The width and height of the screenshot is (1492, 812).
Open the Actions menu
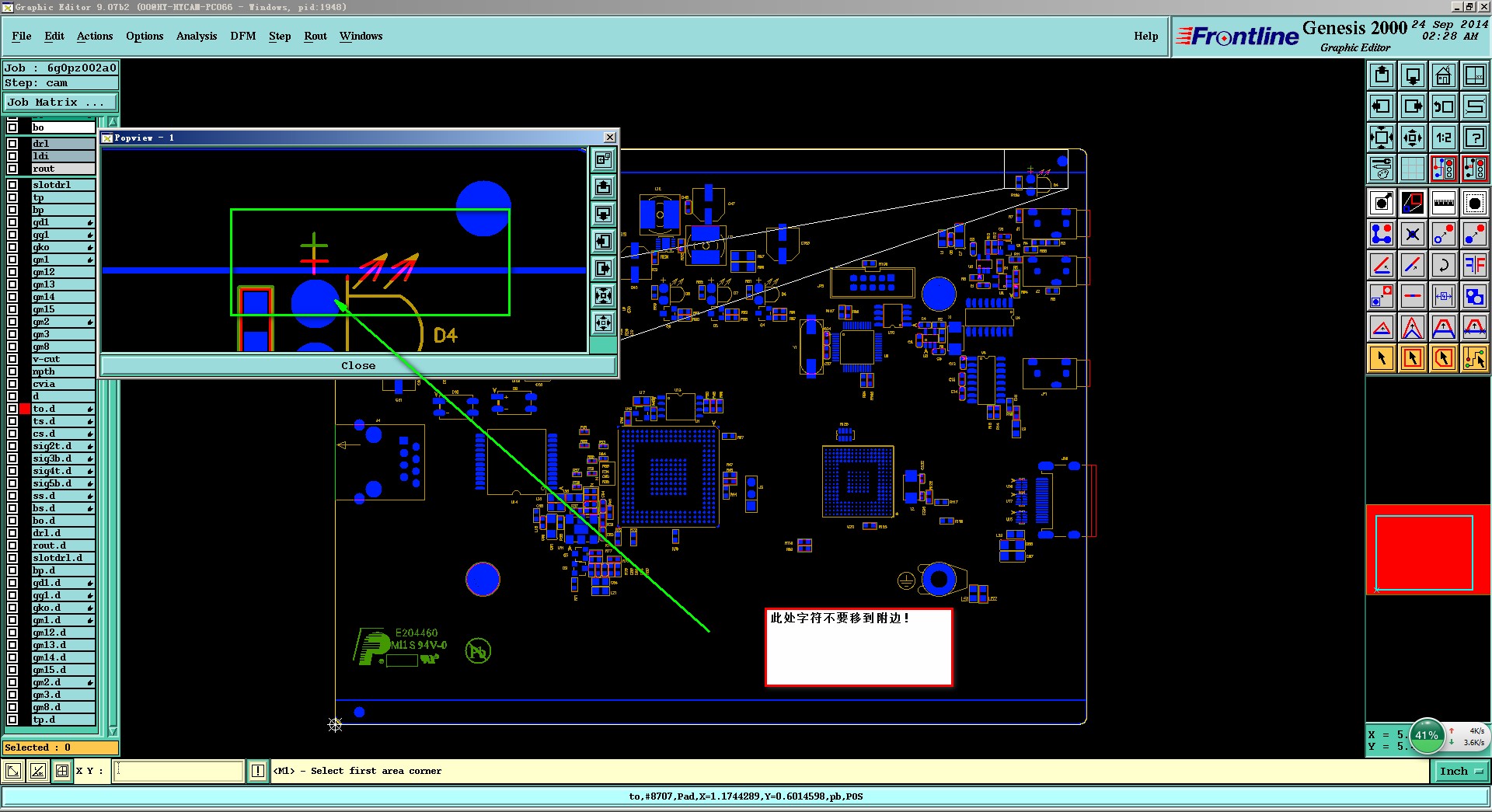[x=95, y=36]
